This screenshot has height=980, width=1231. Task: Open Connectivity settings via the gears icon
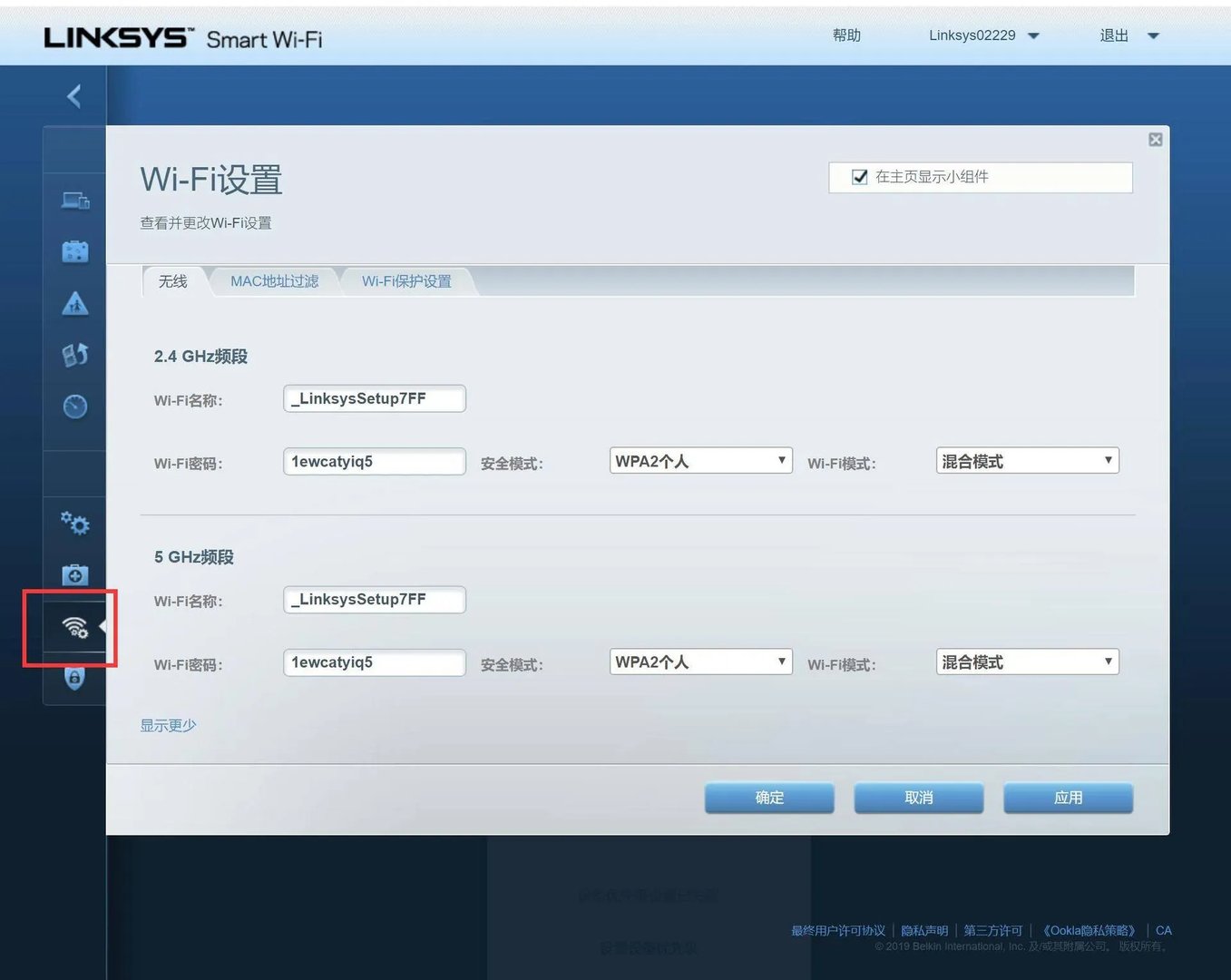coord(75,524)
